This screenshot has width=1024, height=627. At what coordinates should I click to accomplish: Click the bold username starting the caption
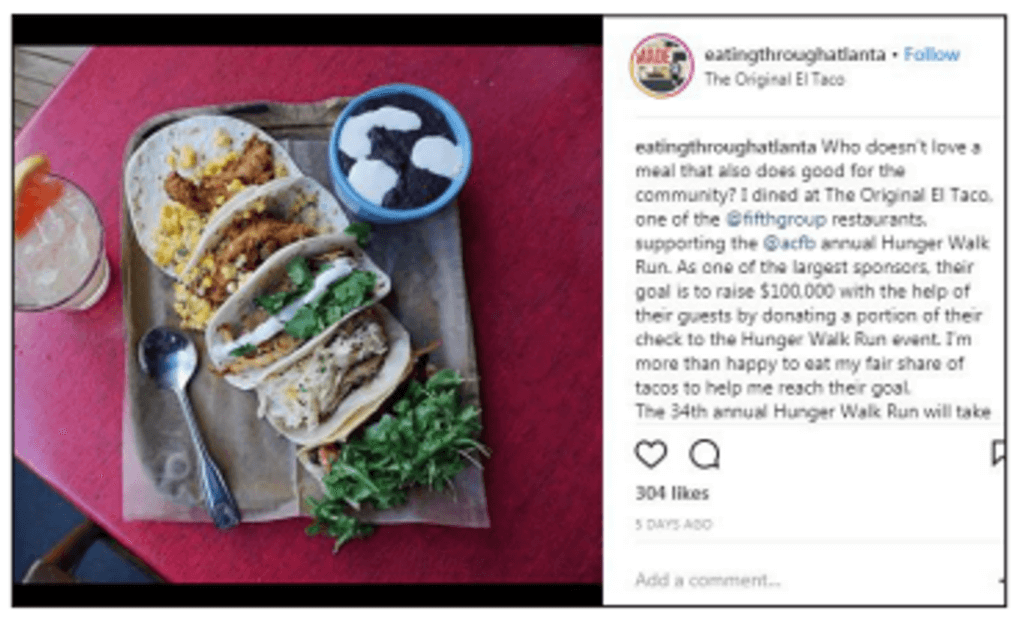[726, 148]
